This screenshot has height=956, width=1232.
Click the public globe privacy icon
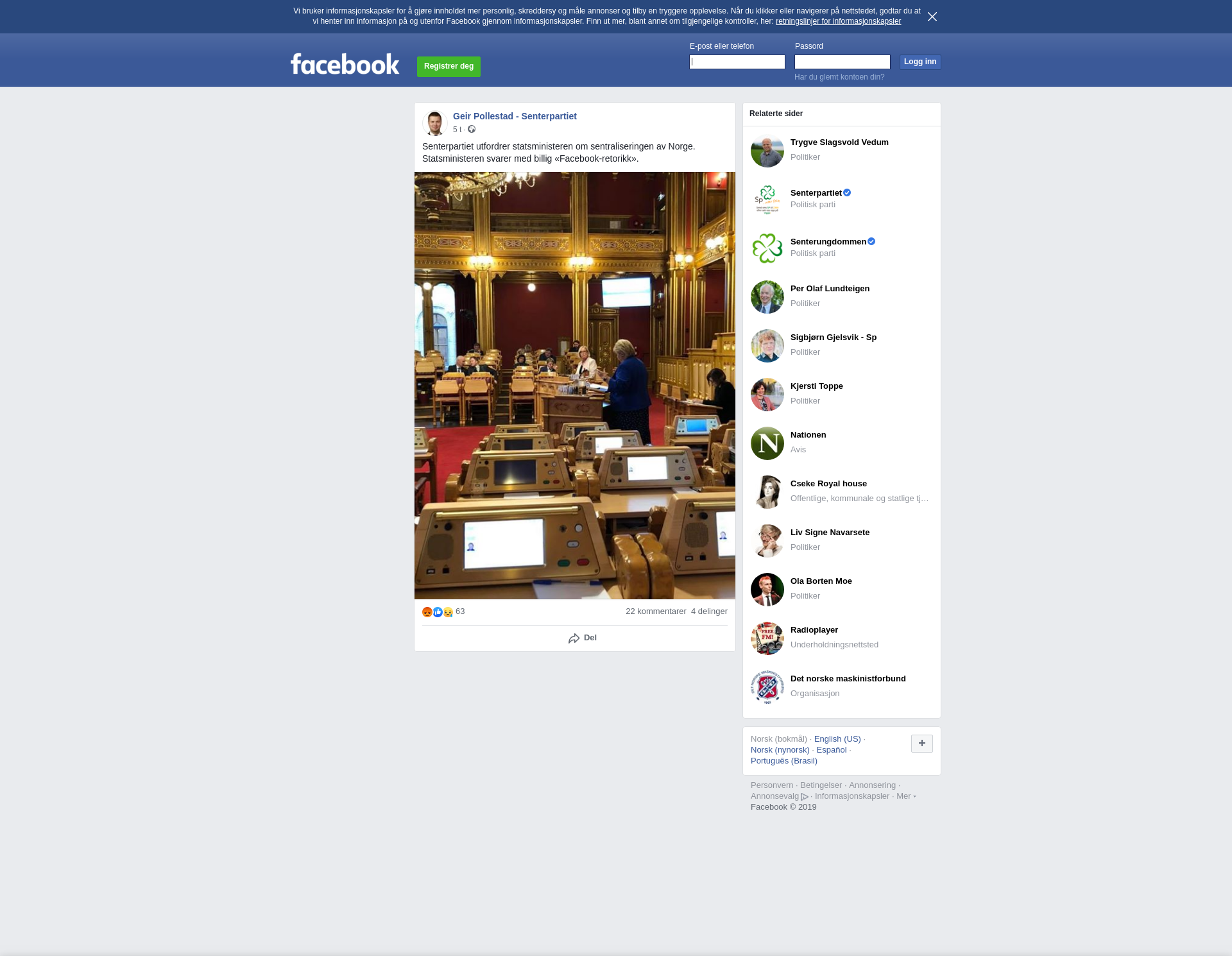pyautogui.click(x=472, y=130)
